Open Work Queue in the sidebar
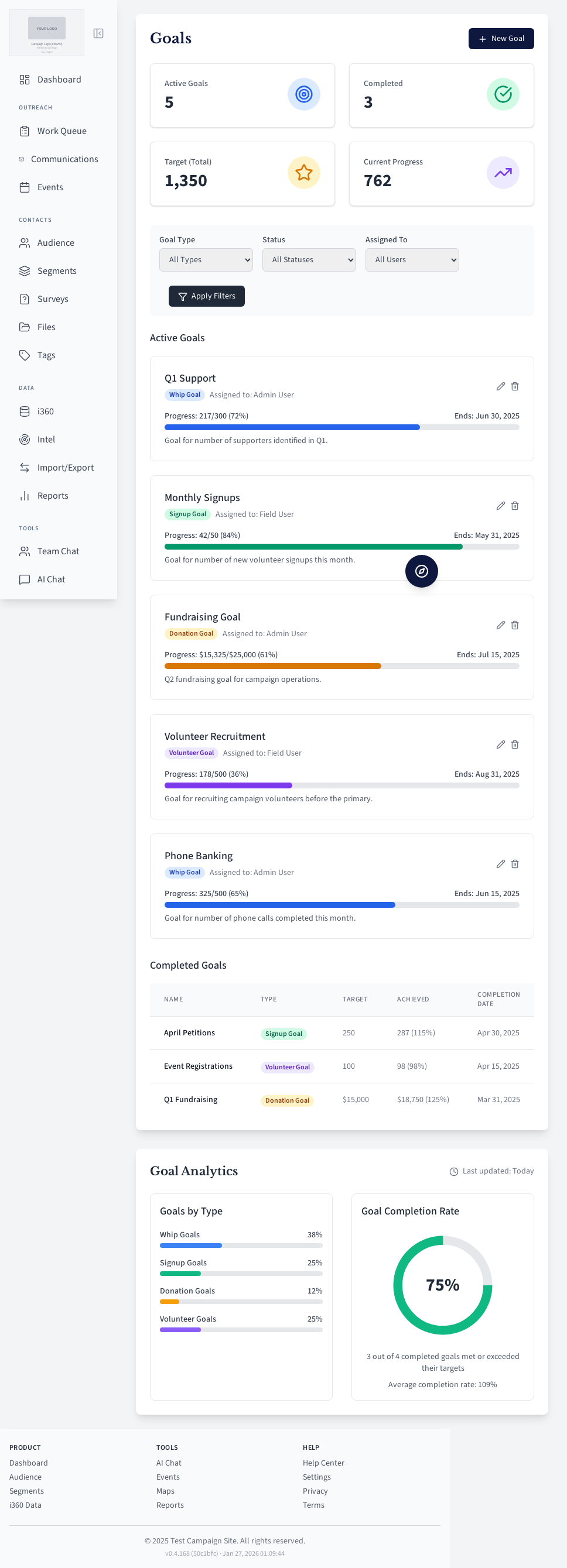The height and width of the screenshot is (1568, 567). pyautogui.click(x=61, y=131)
